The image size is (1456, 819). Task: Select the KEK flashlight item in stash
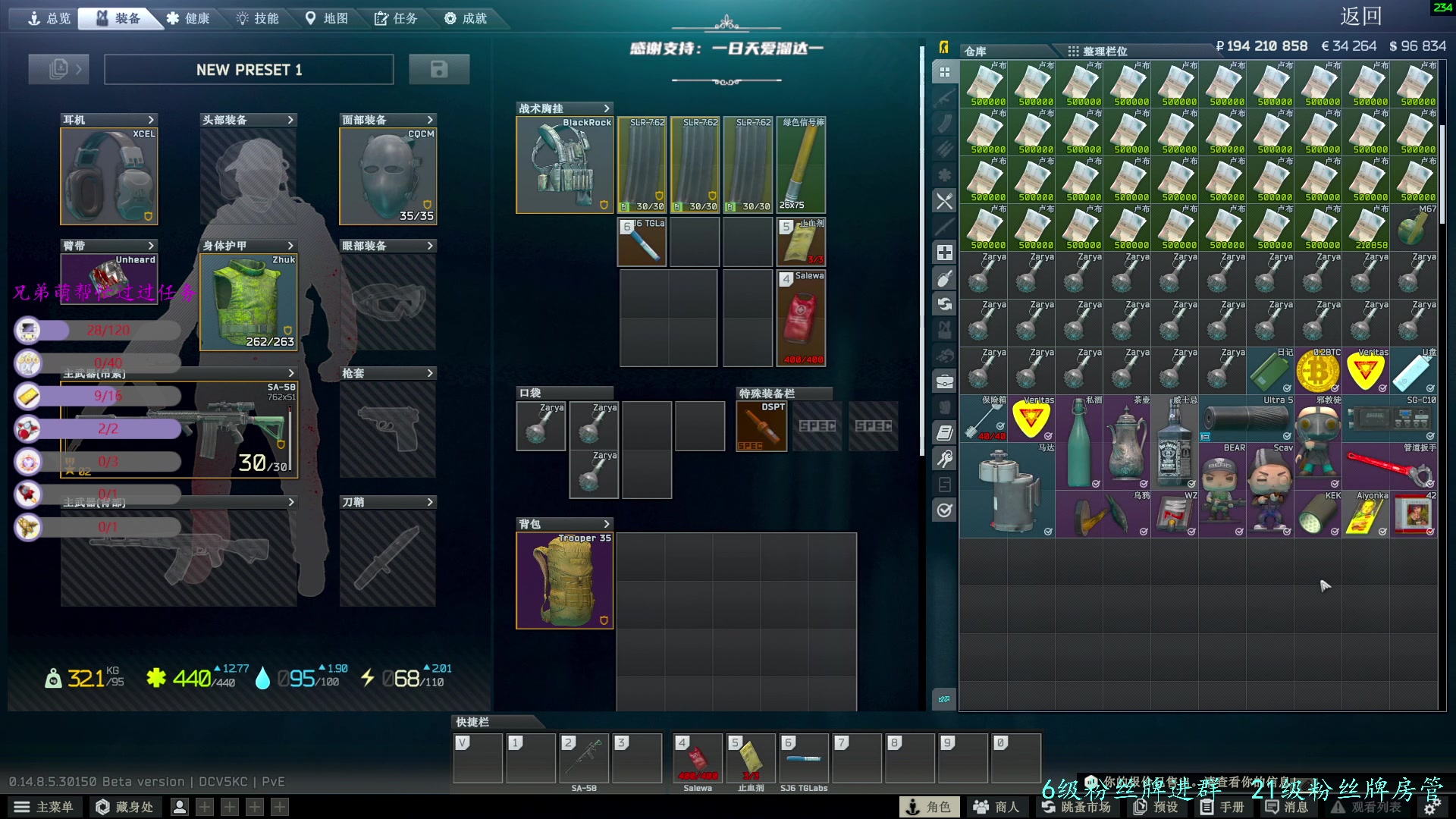point(1318,514)
